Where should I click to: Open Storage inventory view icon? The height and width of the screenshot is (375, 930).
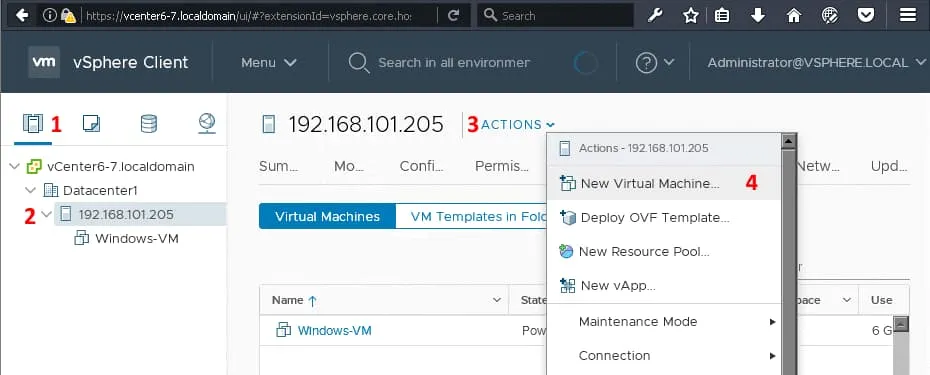[149, 123]
